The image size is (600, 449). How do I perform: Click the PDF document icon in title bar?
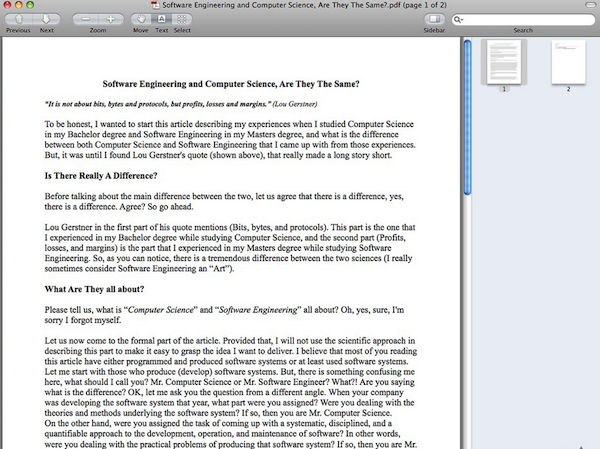[x=155, y=5]
